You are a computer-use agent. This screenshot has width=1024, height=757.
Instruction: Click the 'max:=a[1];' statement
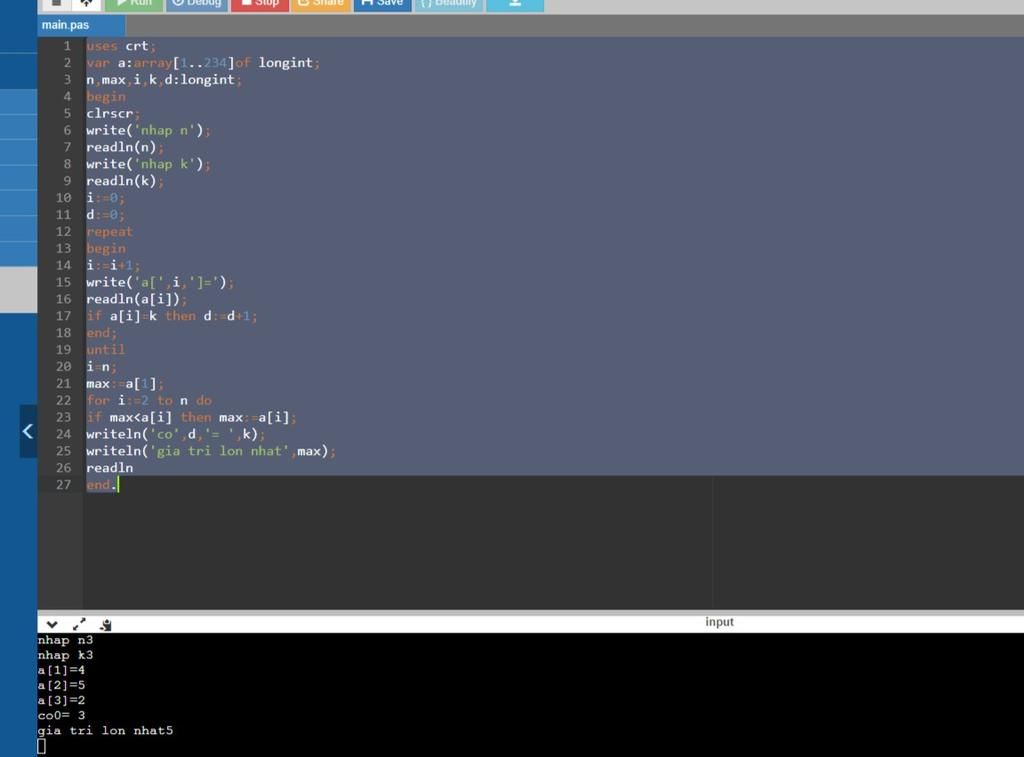(x=125, y=383)
